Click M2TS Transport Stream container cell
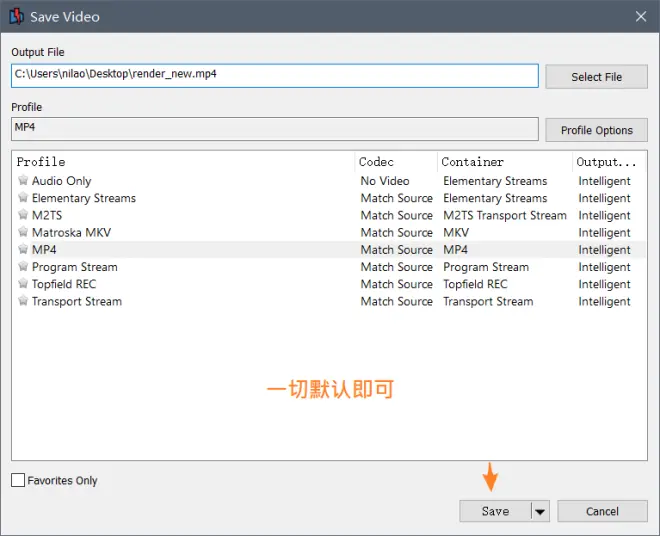Image resolution: width=660 pixels, height=536 pixels. click(505, 215)
